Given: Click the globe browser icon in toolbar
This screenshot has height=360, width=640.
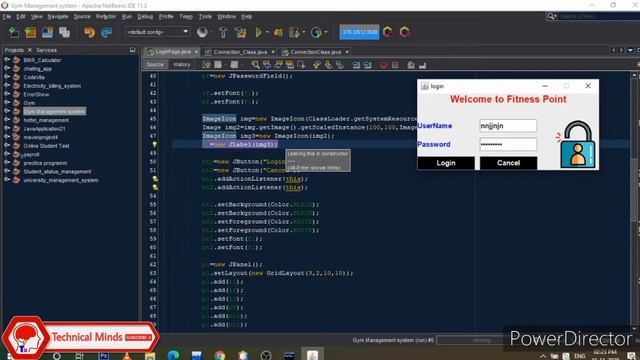Looking at the screenshot, I should [202, 32].
